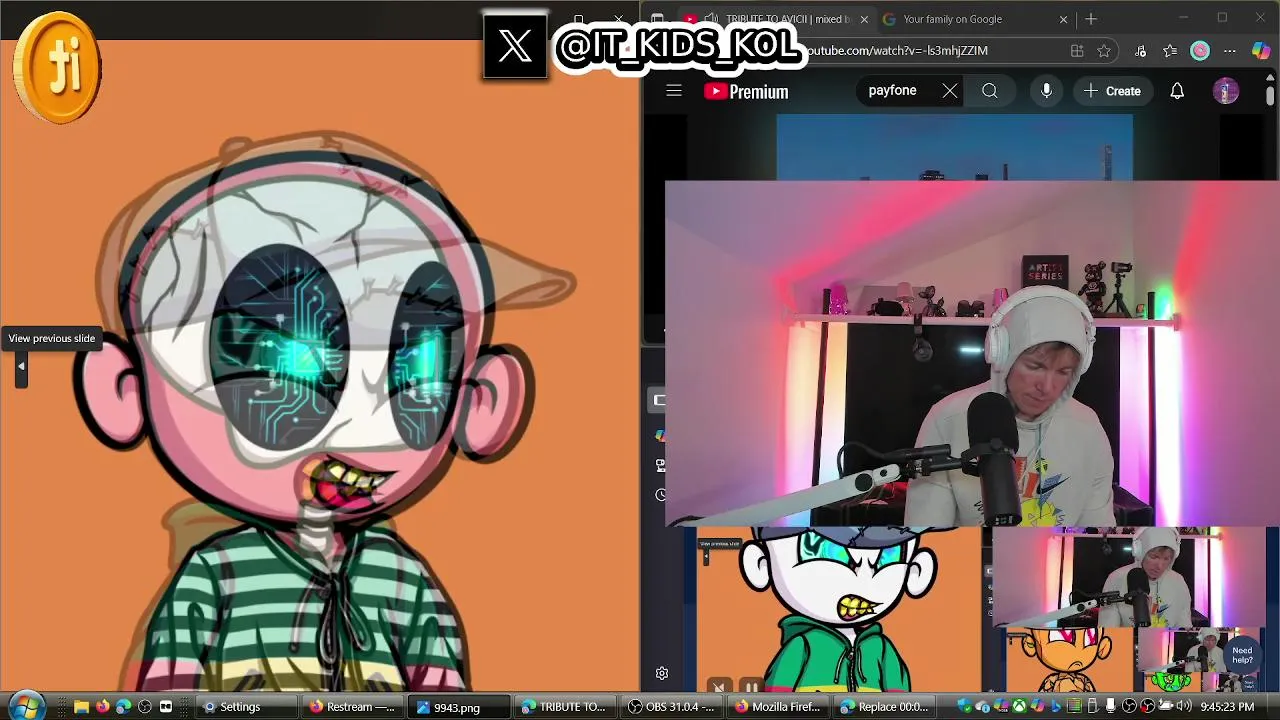Launch pinned Firefox quick launch icon

click(102, 707)
